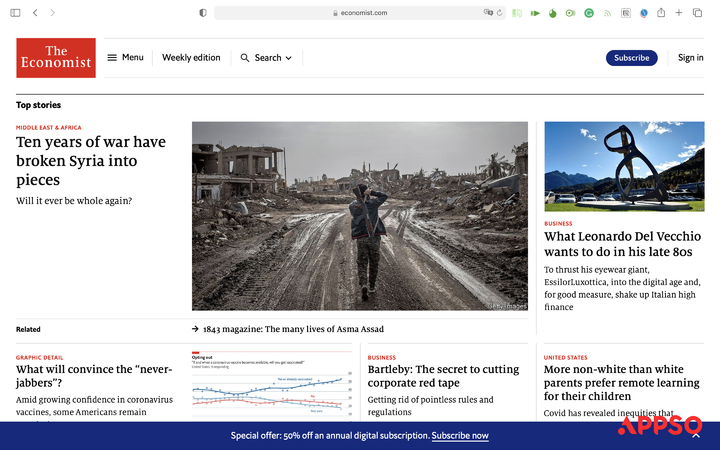Open the Middle East & Africa section
The image size is (720, 450).
click(x=49, y=128)
